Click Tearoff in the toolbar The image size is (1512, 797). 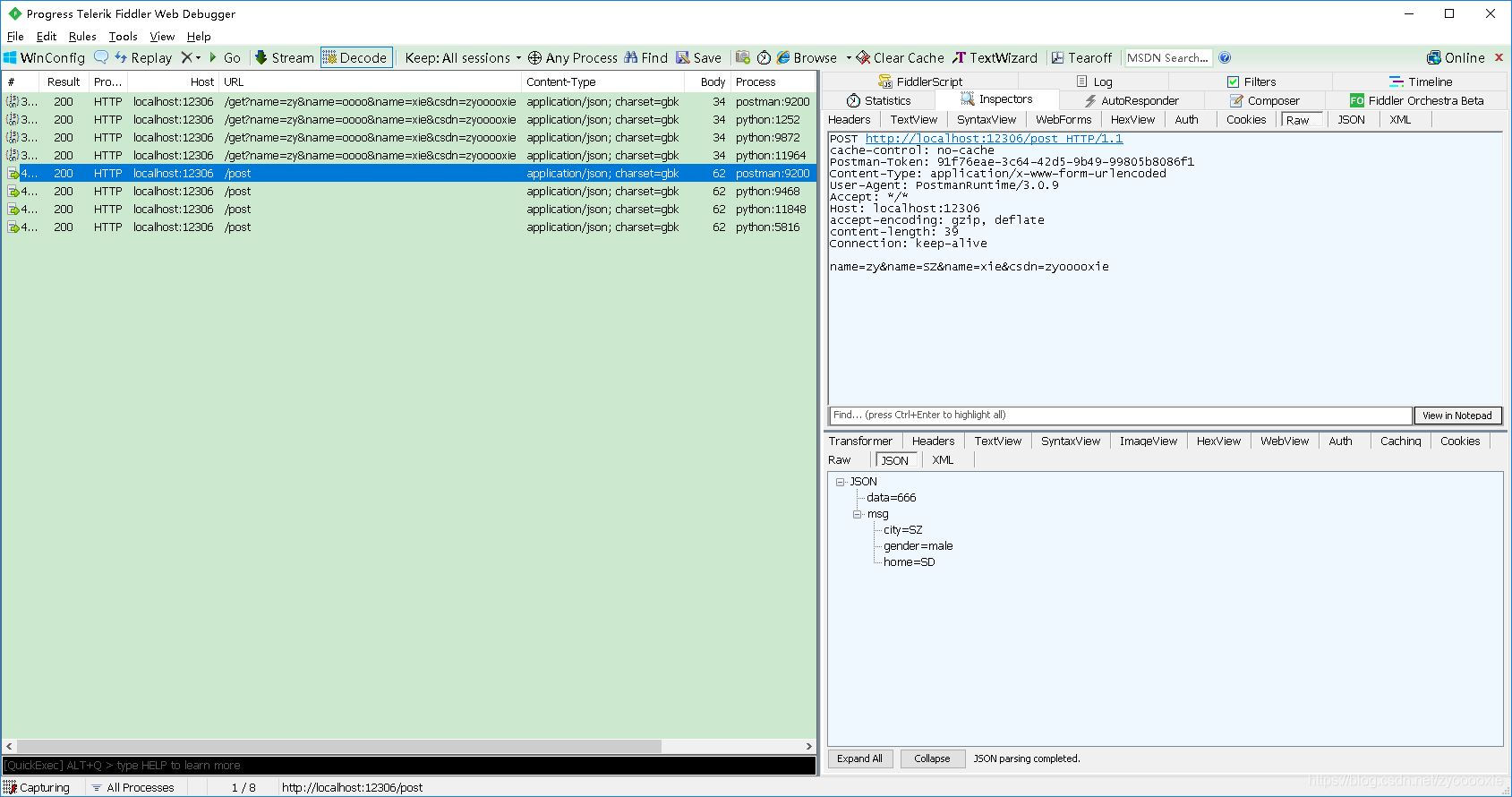[1081, 57]
